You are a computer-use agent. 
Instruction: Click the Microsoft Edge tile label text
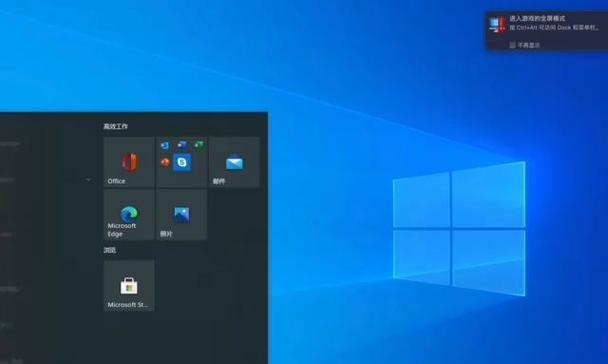[x=122, y=230]
